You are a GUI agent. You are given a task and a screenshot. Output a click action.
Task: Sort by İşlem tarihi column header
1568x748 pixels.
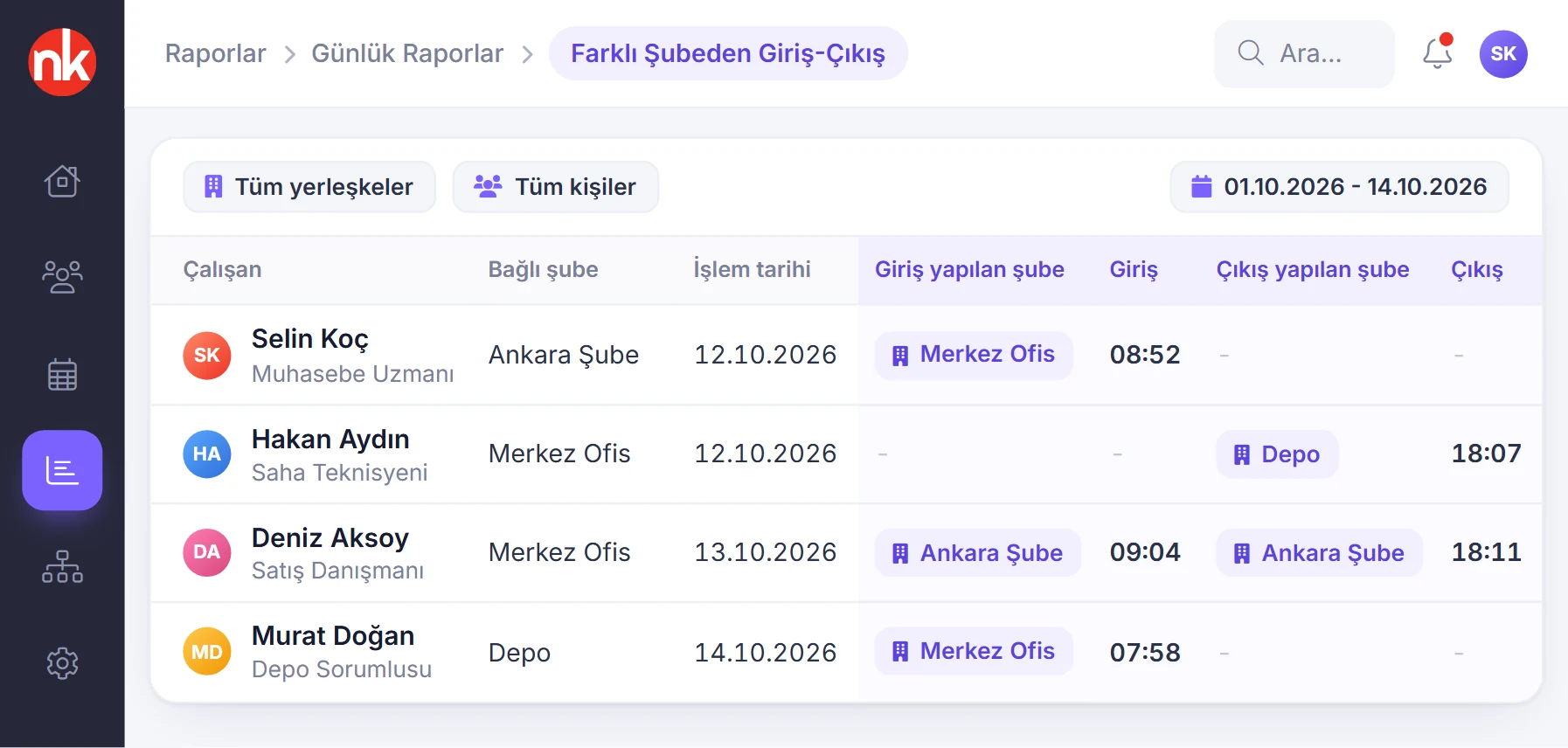pos(752,269)
